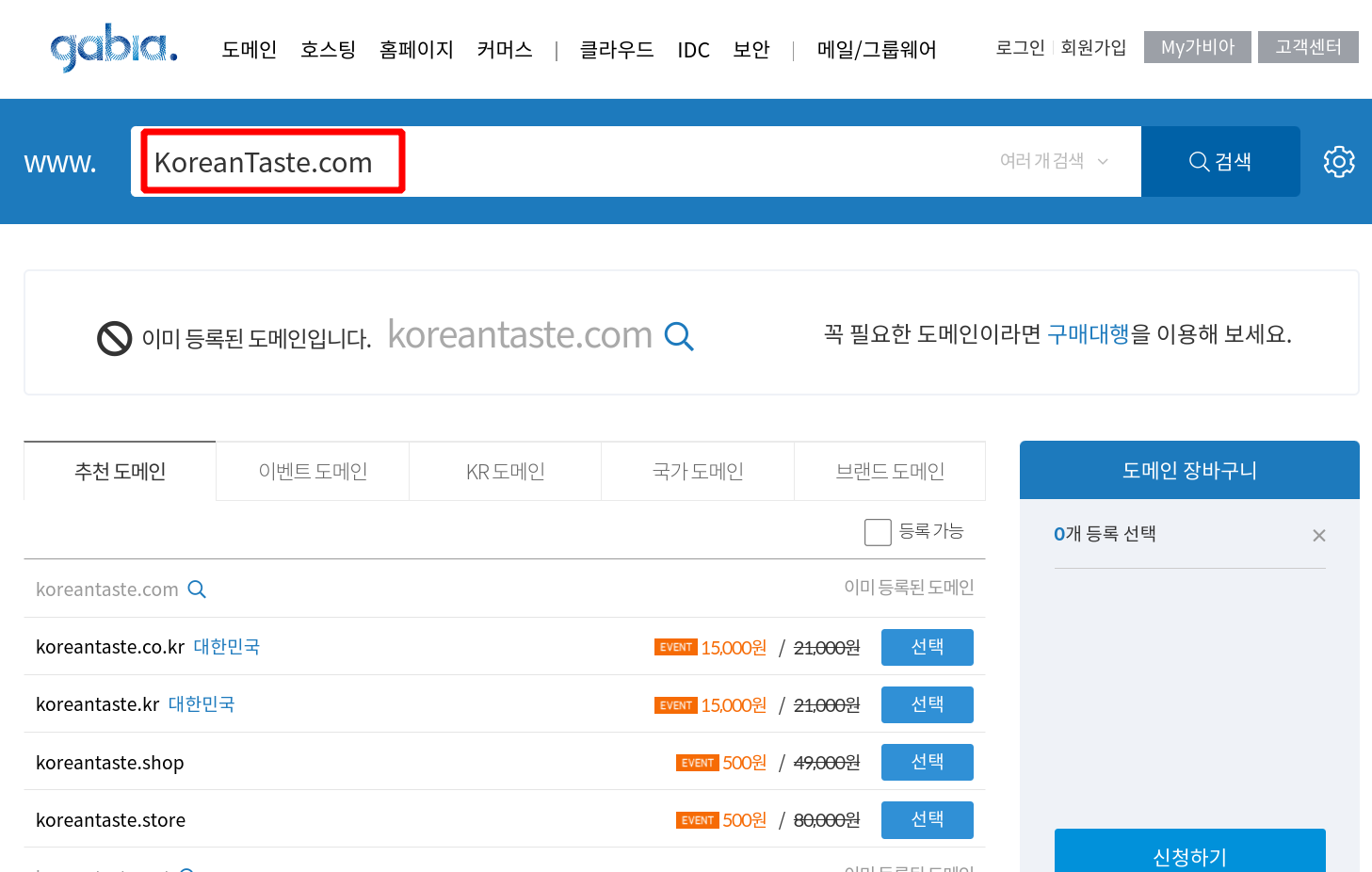
Task: Click the koreantaste.store domain name
Action: (x=111, y=820)
